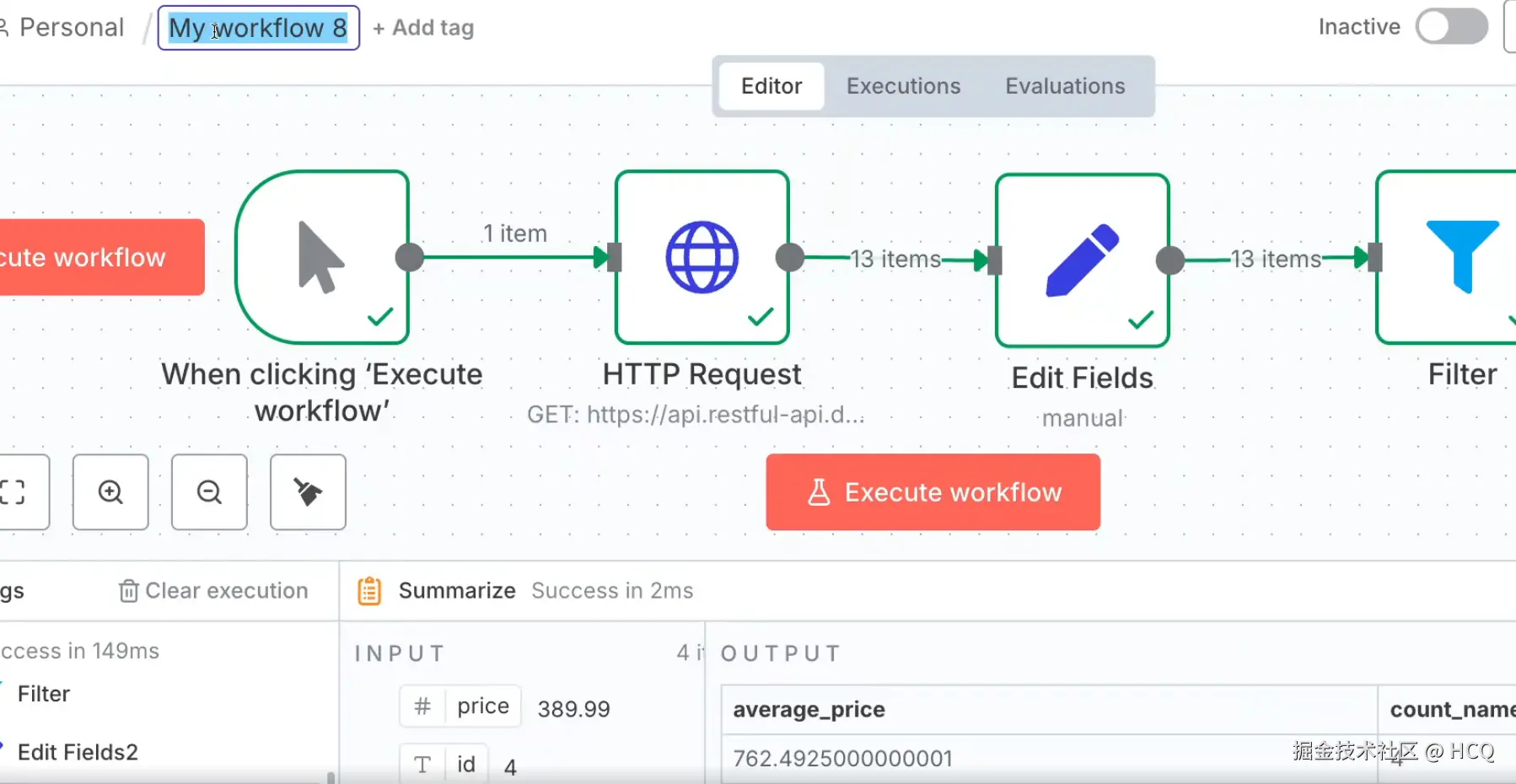Image resolution: width=1516 pixels, height=784 pixels.
Task: Click Clear execution
Action: 214,591
